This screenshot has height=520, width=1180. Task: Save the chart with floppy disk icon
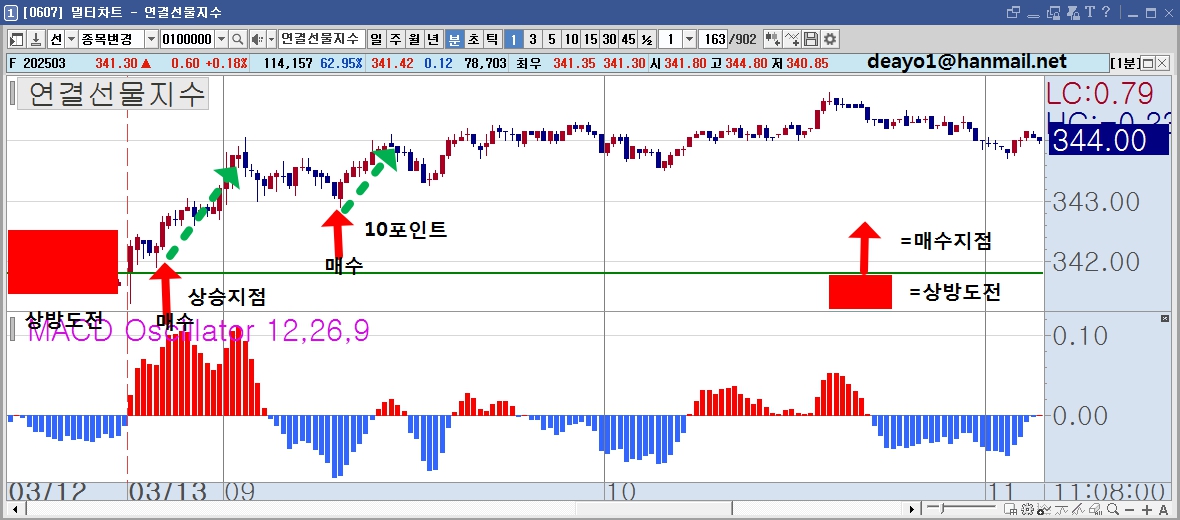point(811,39)
